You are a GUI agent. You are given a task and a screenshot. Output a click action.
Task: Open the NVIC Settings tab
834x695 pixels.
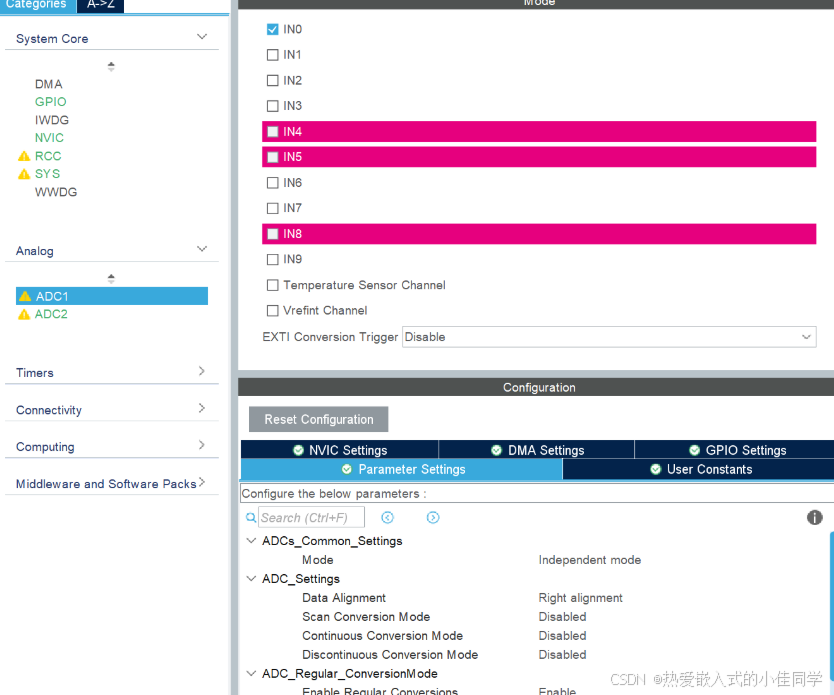click(x=339, y=450)
